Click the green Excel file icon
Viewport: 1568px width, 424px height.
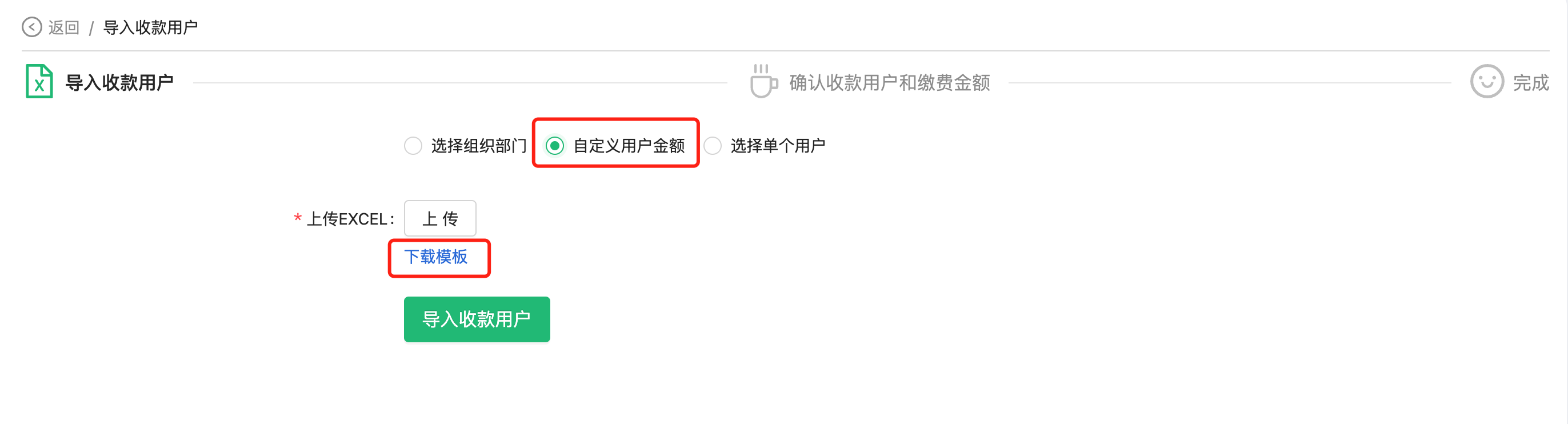pyautogui.click(x=39, y=82)
